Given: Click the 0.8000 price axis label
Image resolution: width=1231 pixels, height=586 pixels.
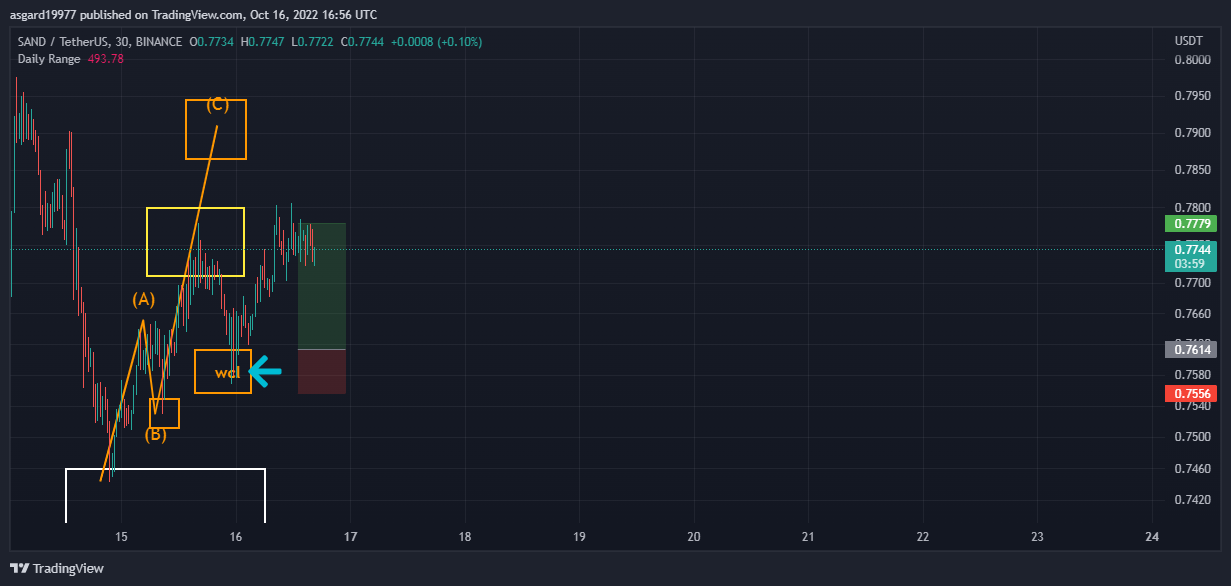Looking at the screenshot, I should click(x=1192, y=60).
